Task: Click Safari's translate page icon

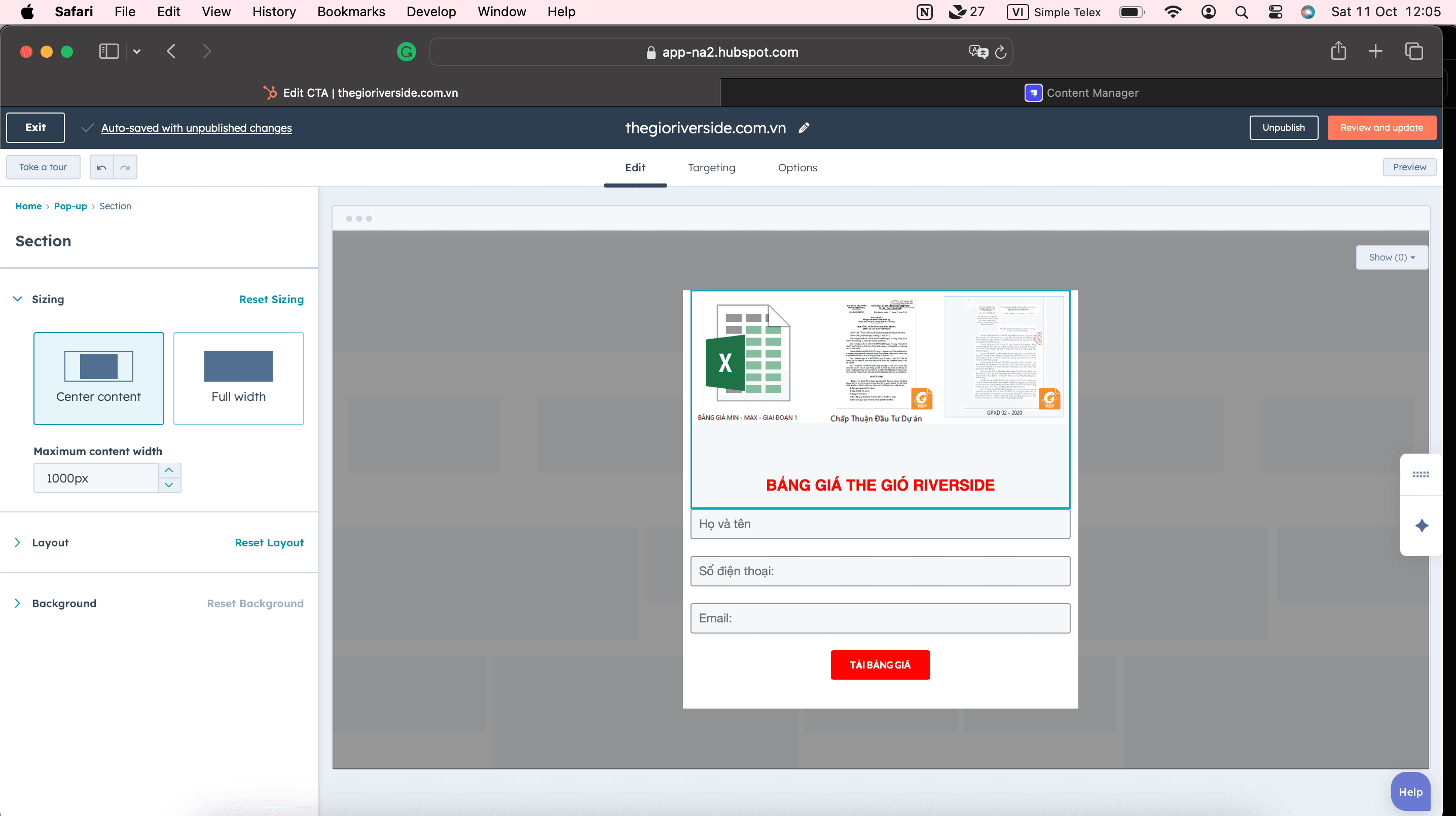Action: (x=977, y=52)
